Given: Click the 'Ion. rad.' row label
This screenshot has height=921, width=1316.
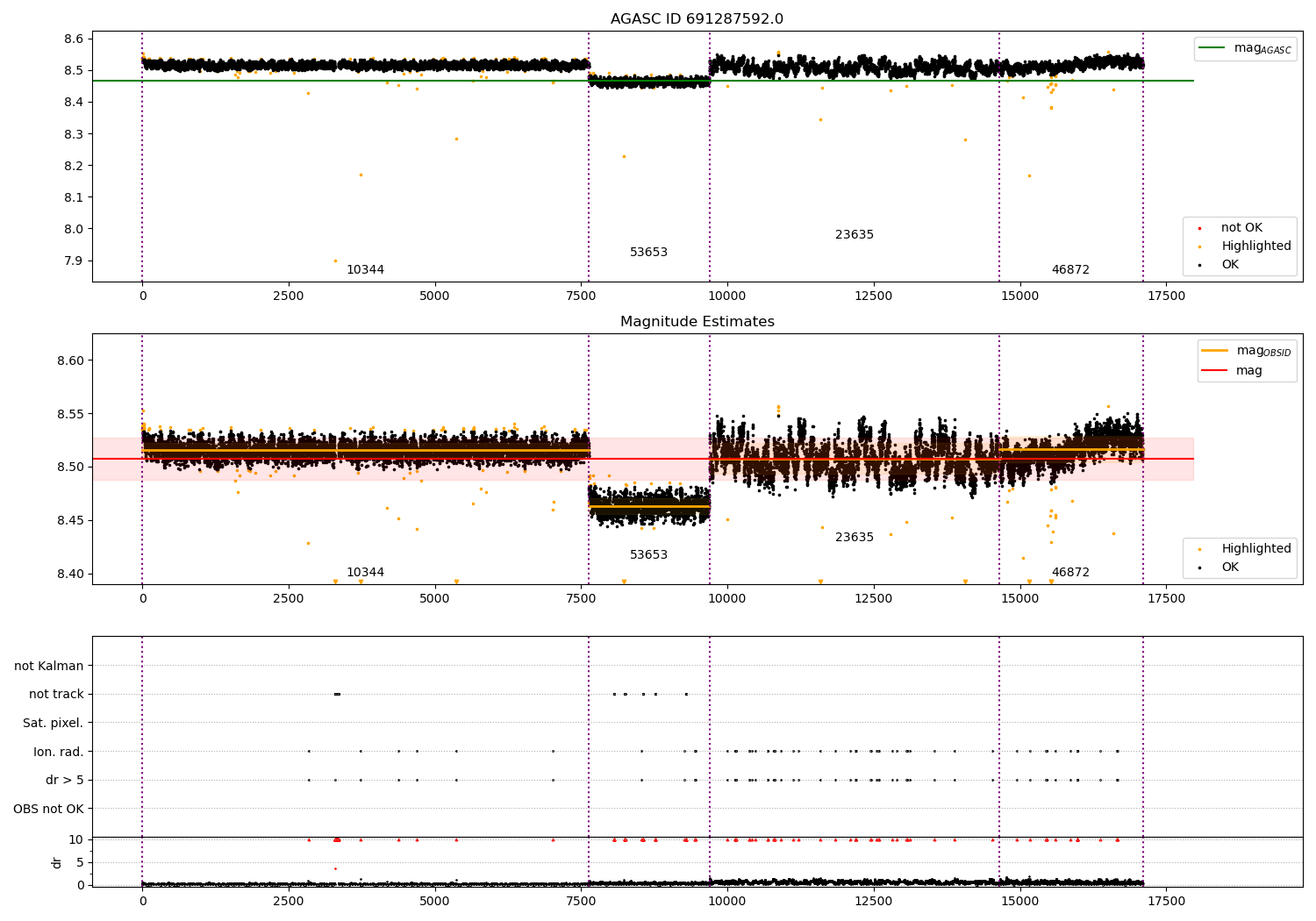Looking at the screenshot, I should tap(59, 753).
